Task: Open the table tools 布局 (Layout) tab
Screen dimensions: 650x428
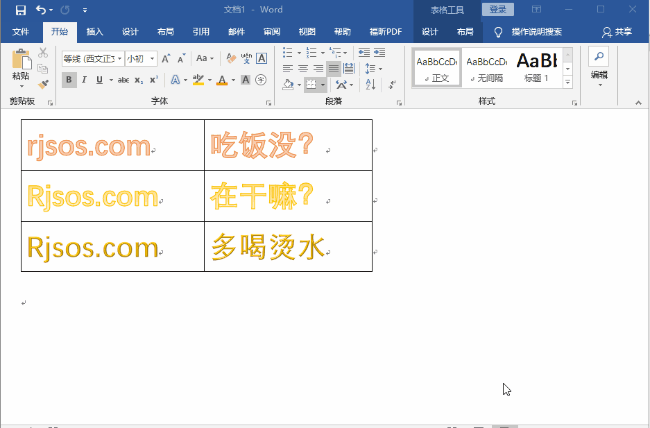Action: pyautogui.click(x=465, y=32)
